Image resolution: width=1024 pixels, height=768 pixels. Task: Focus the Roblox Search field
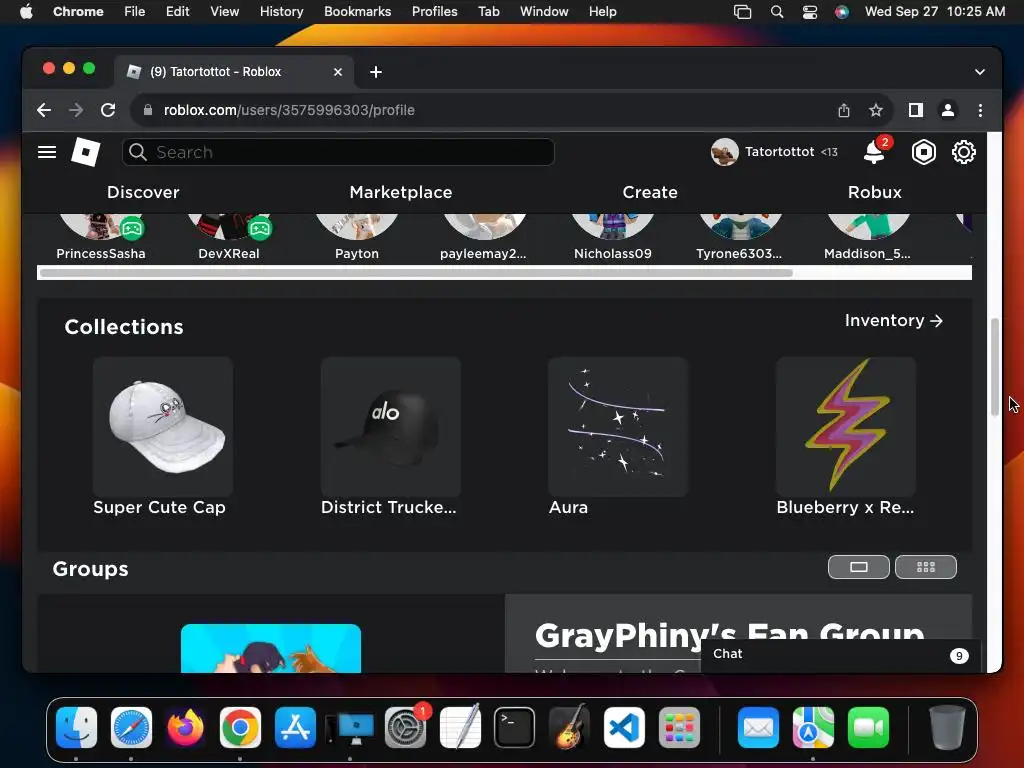click(x=338, y=152)
